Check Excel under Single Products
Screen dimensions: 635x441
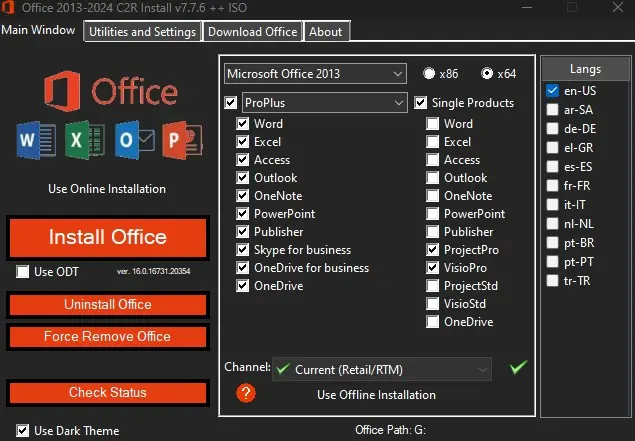(433, 142)
